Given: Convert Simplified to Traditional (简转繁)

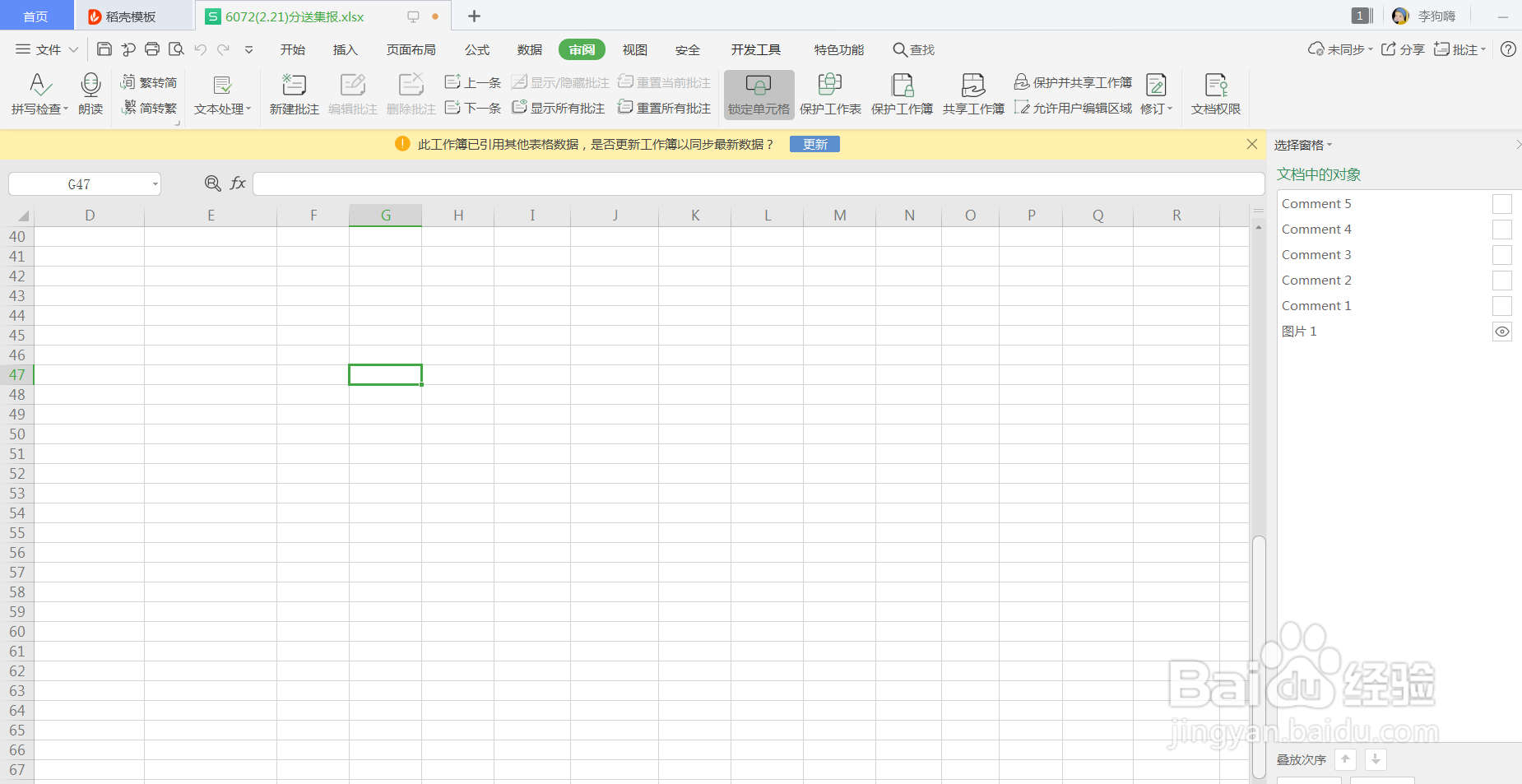Looking at the screenshot, I should (x=149, y=108).
